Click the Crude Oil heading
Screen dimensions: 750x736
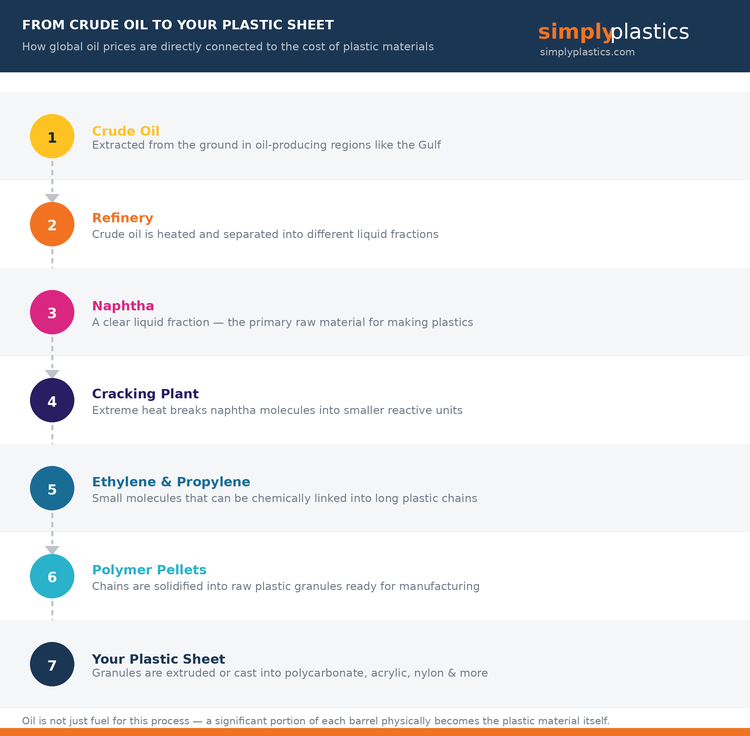(126, 131)
